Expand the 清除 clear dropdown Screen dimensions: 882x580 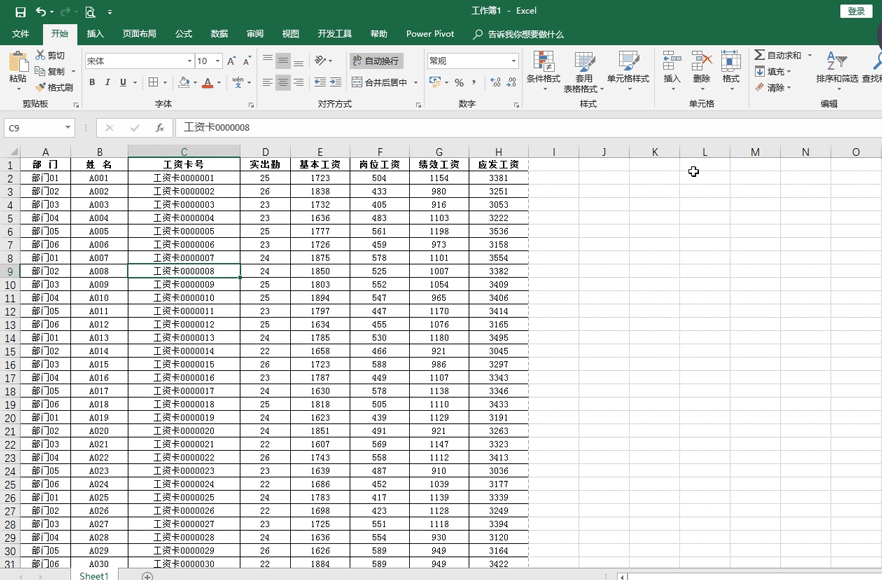coord(789,88)
